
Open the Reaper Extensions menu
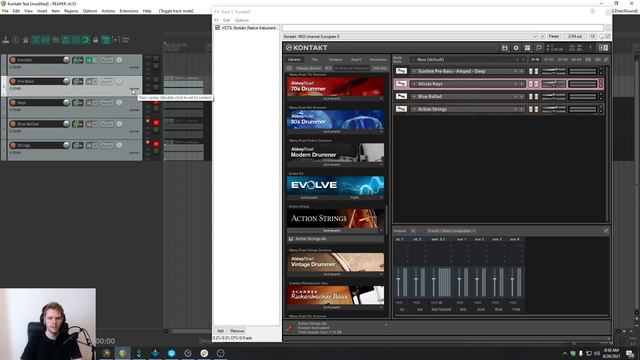129,11
